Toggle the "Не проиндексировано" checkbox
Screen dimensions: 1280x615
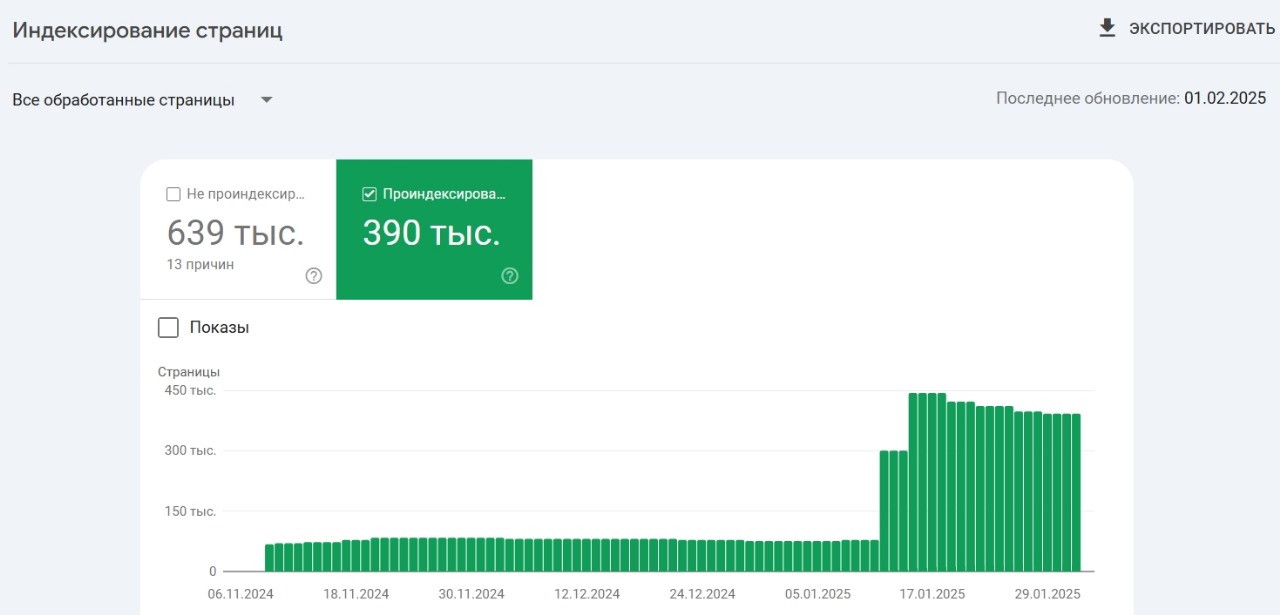point(174,194)
